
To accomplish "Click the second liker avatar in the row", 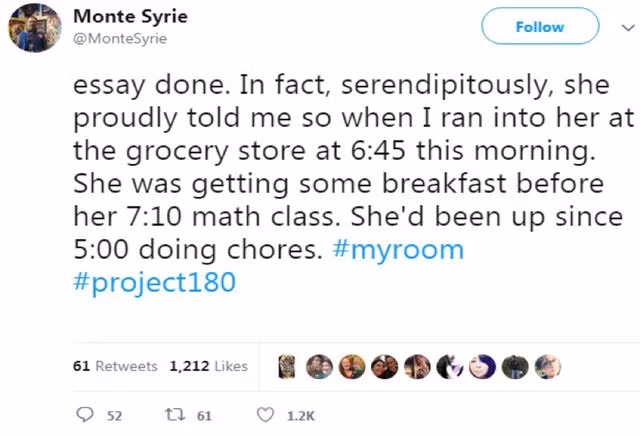I will coord(320,366).
